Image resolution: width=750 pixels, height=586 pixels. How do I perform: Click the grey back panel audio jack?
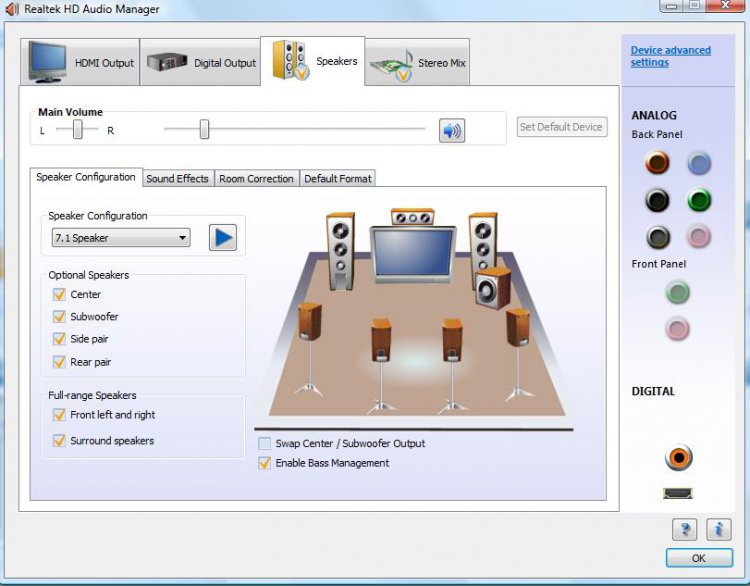[658, 237]
